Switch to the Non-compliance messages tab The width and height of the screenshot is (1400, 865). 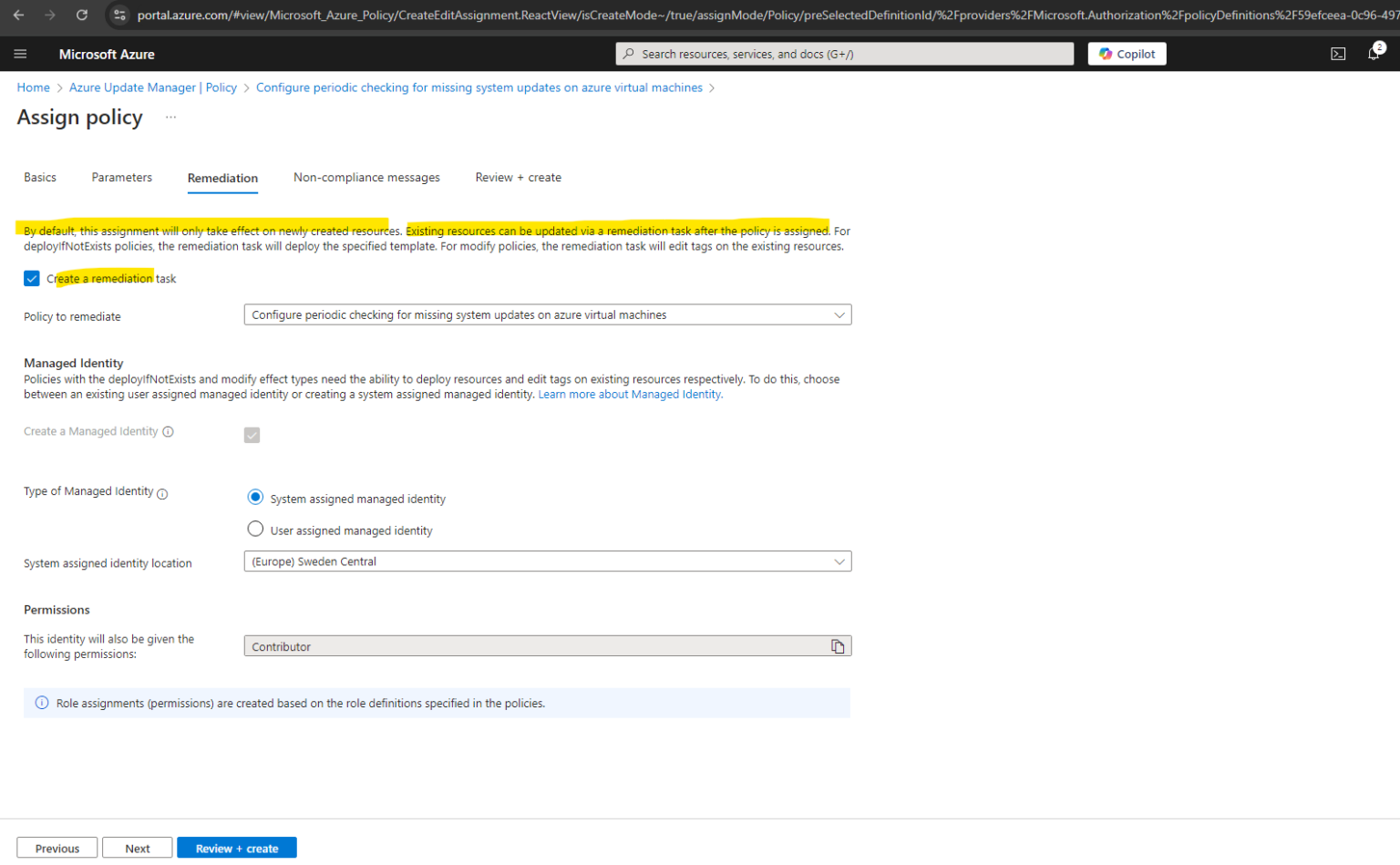click(366, 177)
